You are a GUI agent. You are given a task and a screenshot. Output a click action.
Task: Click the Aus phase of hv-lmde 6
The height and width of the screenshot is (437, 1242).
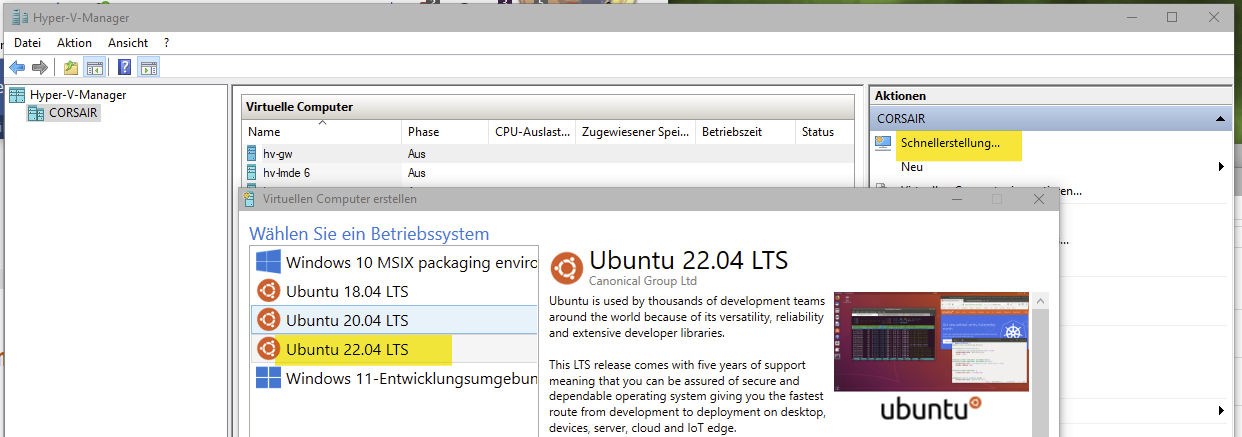pos(417,173)
